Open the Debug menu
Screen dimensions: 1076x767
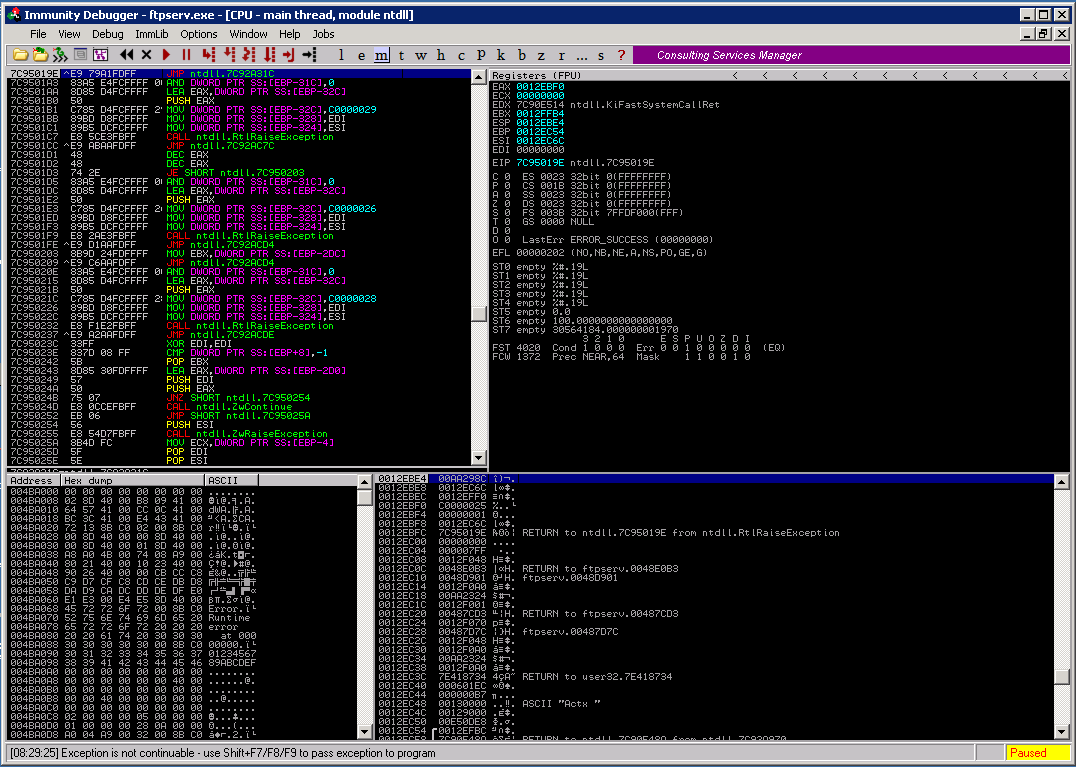(x=108, y=34)
